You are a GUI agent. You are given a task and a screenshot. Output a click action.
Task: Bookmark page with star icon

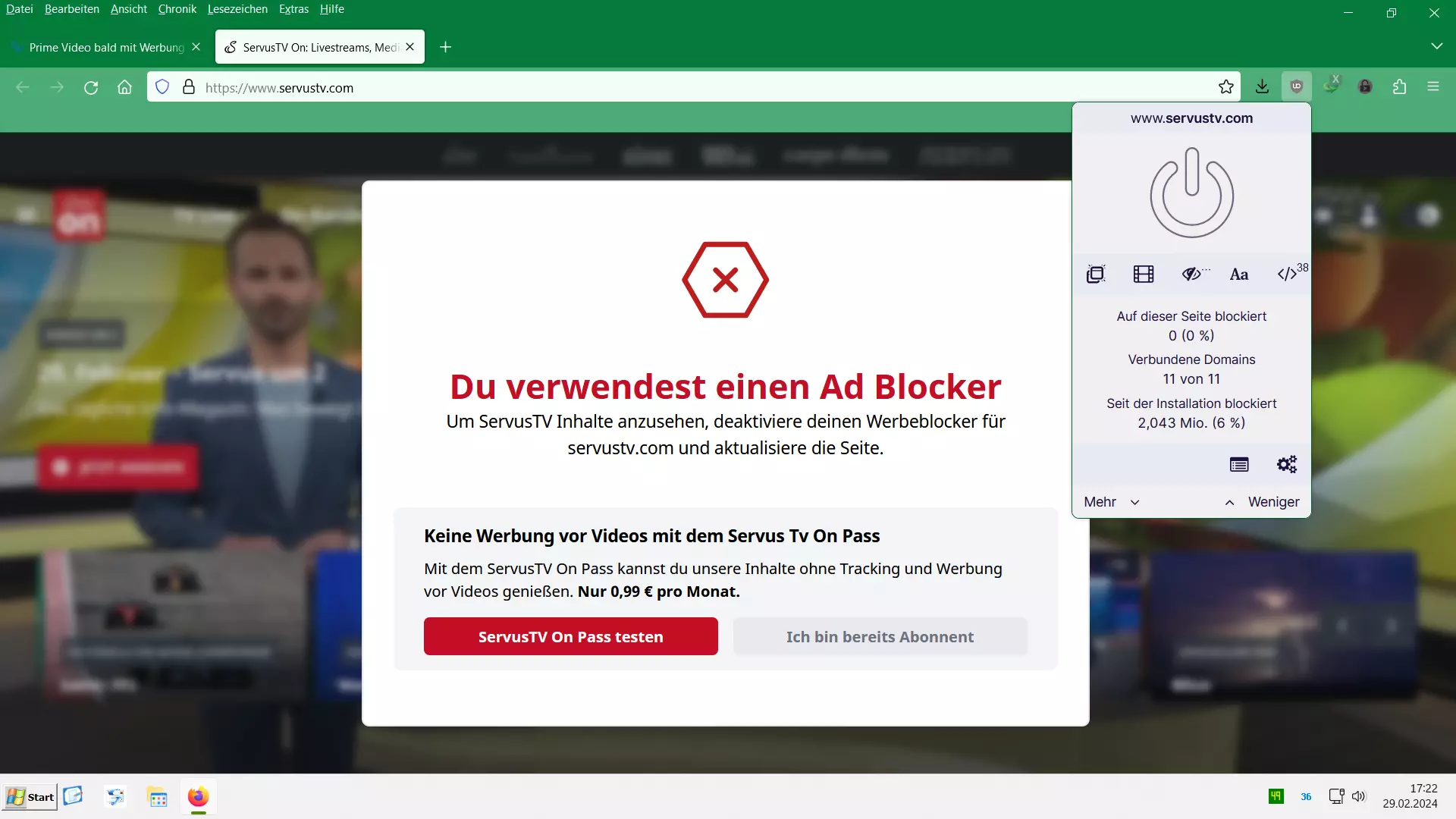click(1226, 86)
